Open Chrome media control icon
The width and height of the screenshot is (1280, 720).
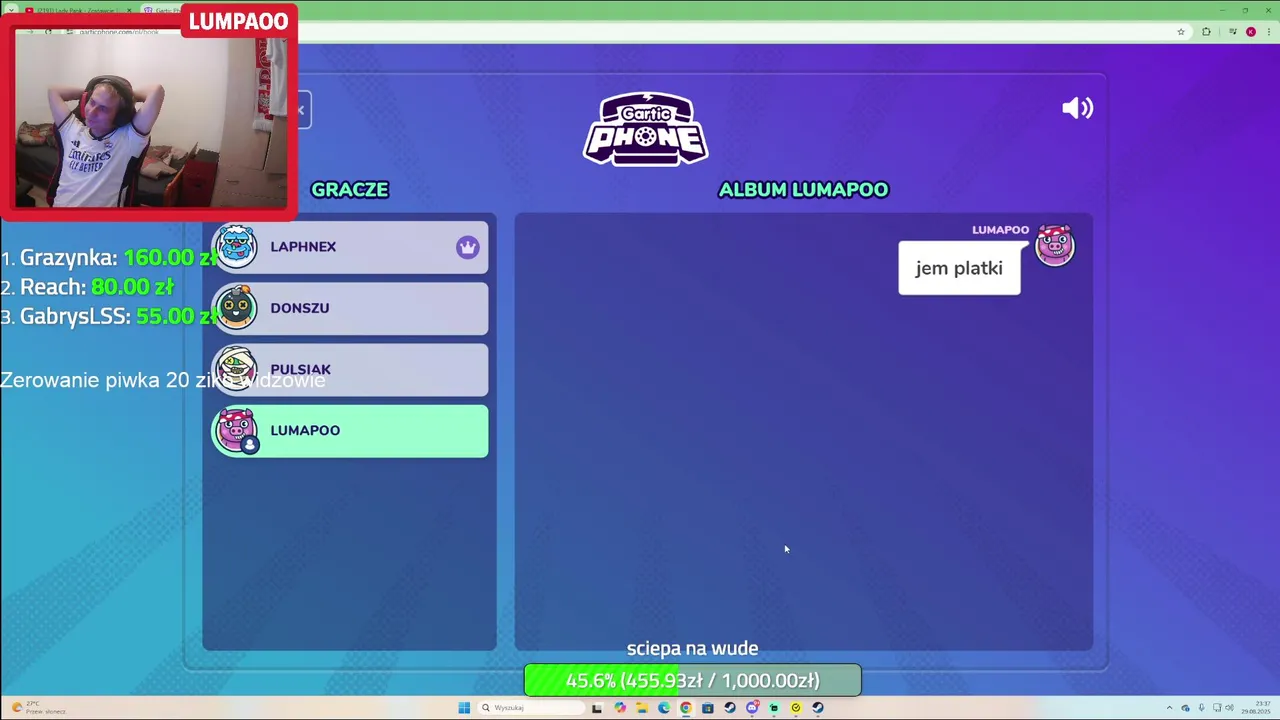pos(1233,32)
